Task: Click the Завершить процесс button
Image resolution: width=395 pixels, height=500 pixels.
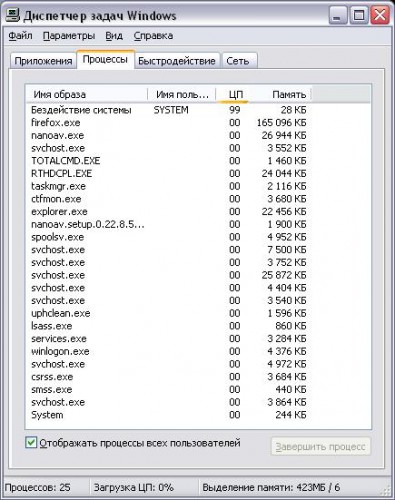Action: [320, 447]
